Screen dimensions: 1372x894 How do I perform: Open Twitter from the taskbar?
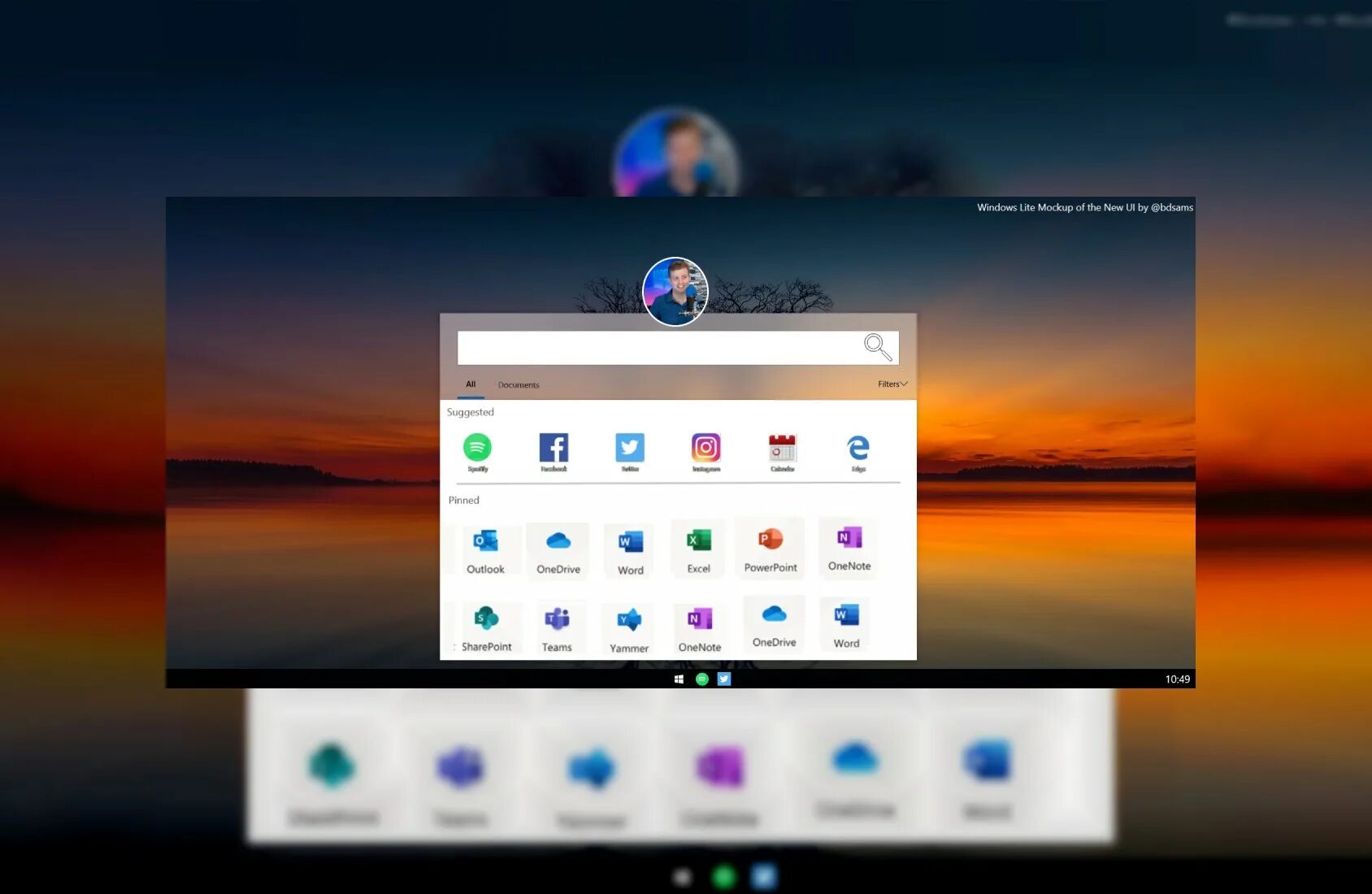point(724,679)
